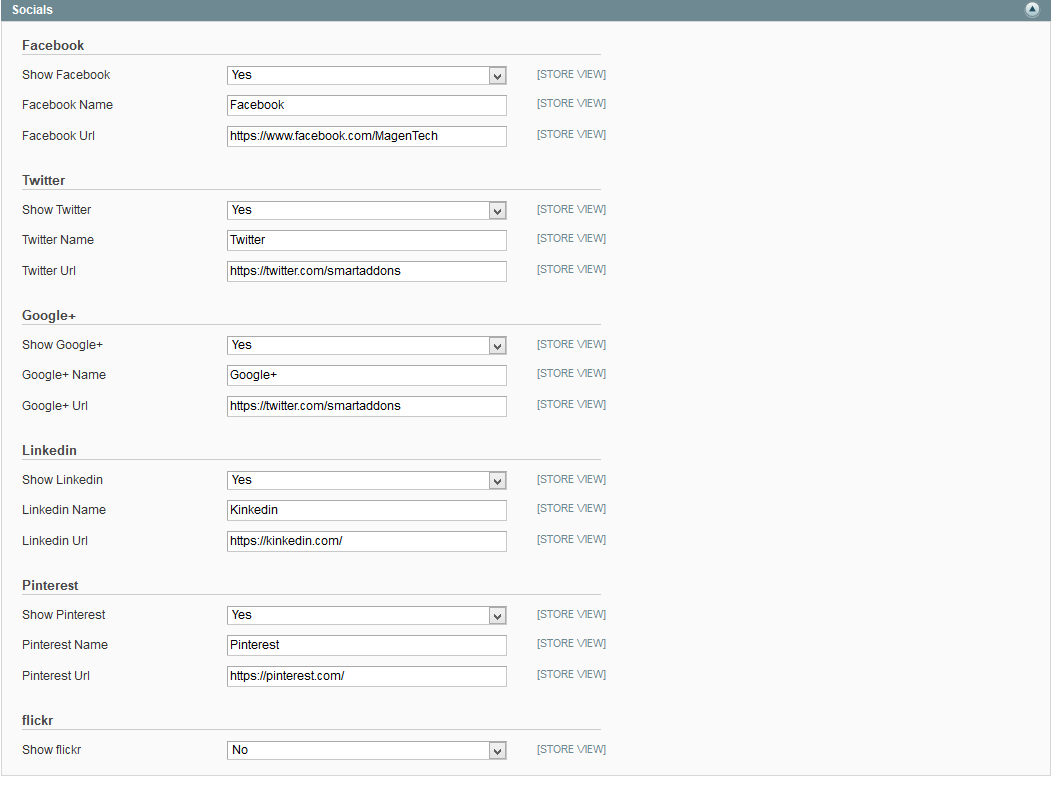1052x785 pixels.
Task: Click the Socials section header title
Action: point(32,10)
